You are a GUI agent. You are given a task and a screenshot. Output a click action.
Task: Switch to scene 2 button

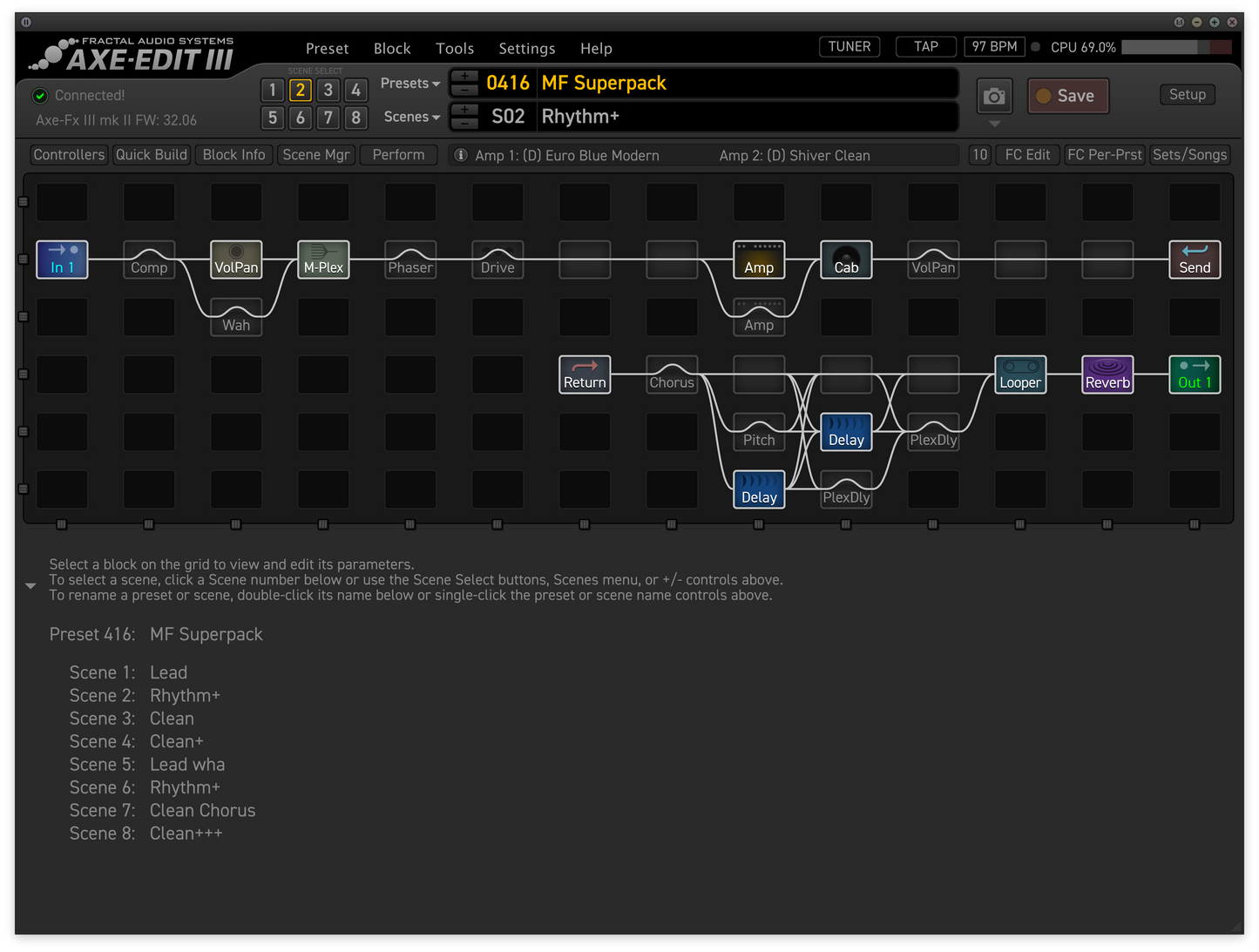tap(301, 90)
